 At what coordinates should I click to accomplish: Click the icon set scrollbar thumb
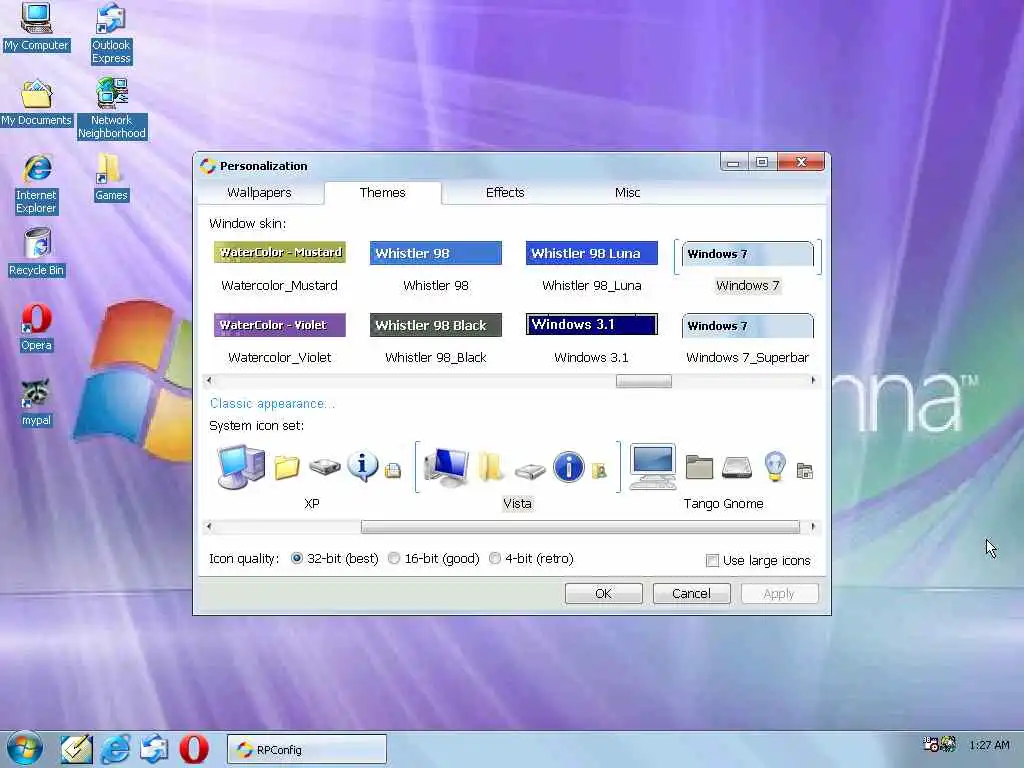point(580,527)
